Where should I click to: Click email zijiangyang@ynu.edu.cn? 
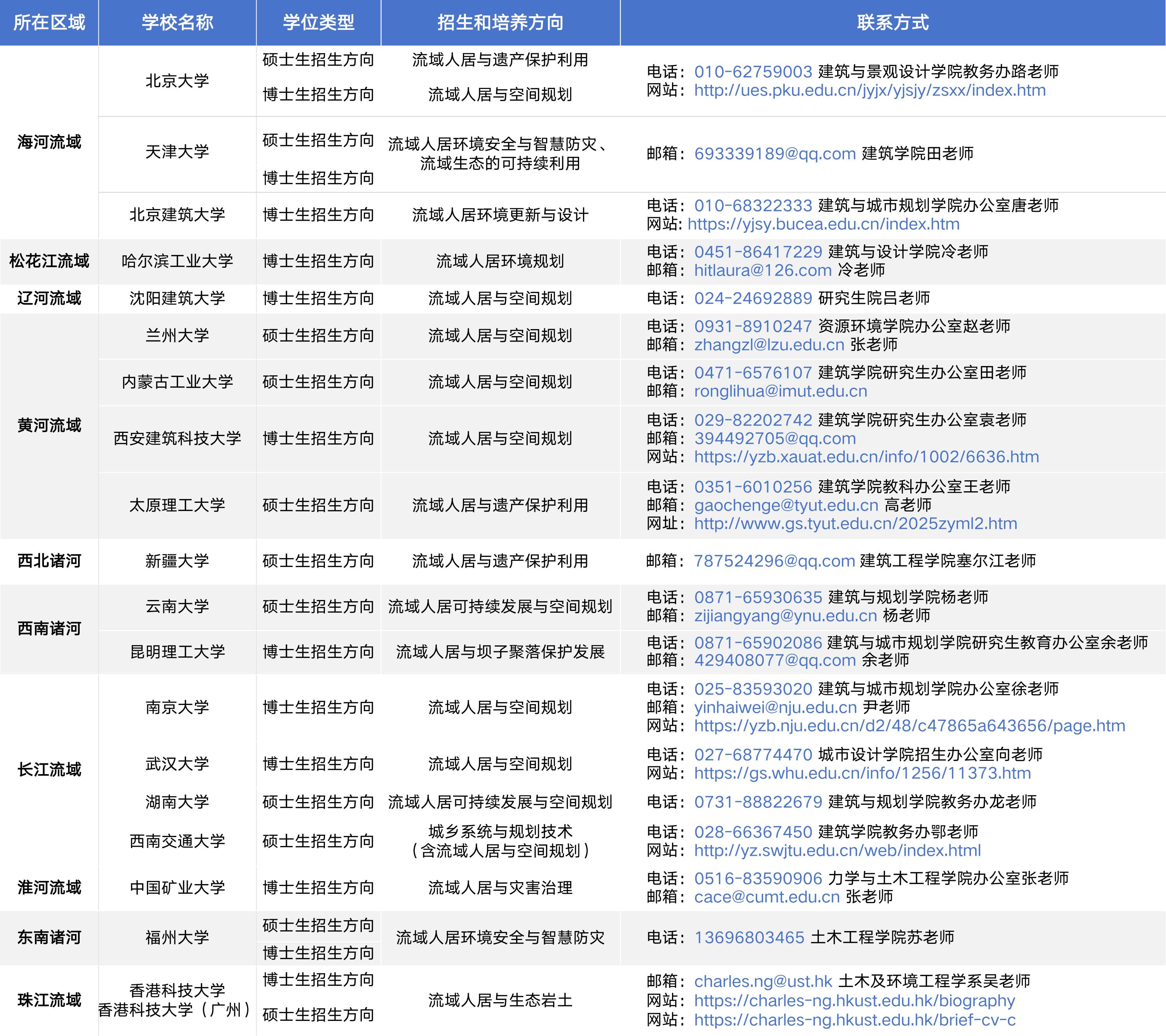point(785,616)
